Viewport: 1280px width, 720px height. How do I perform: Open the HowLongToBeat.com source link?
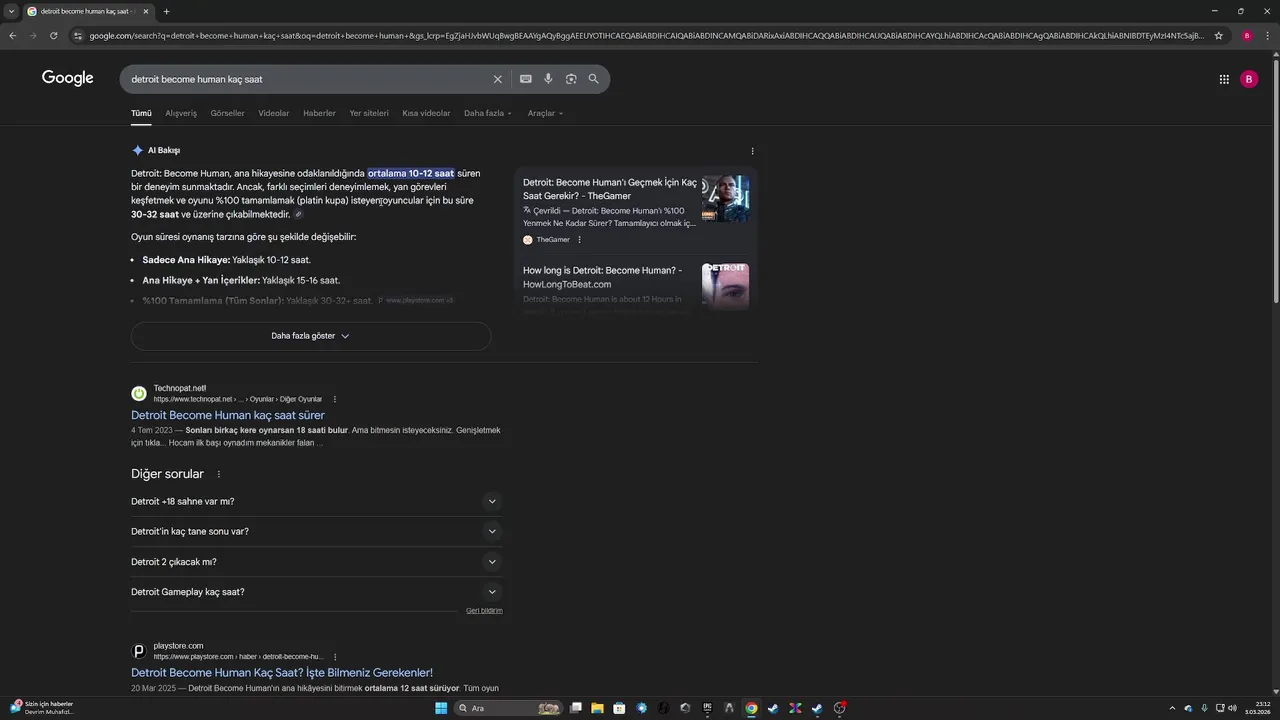tap(603, 277)
